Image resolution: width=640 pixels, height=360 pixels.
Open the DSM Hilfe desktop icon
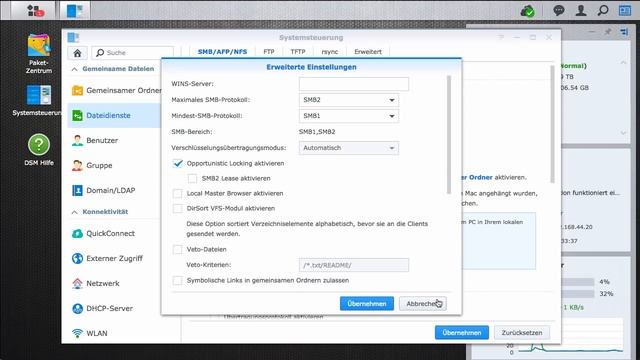(39, 150)
